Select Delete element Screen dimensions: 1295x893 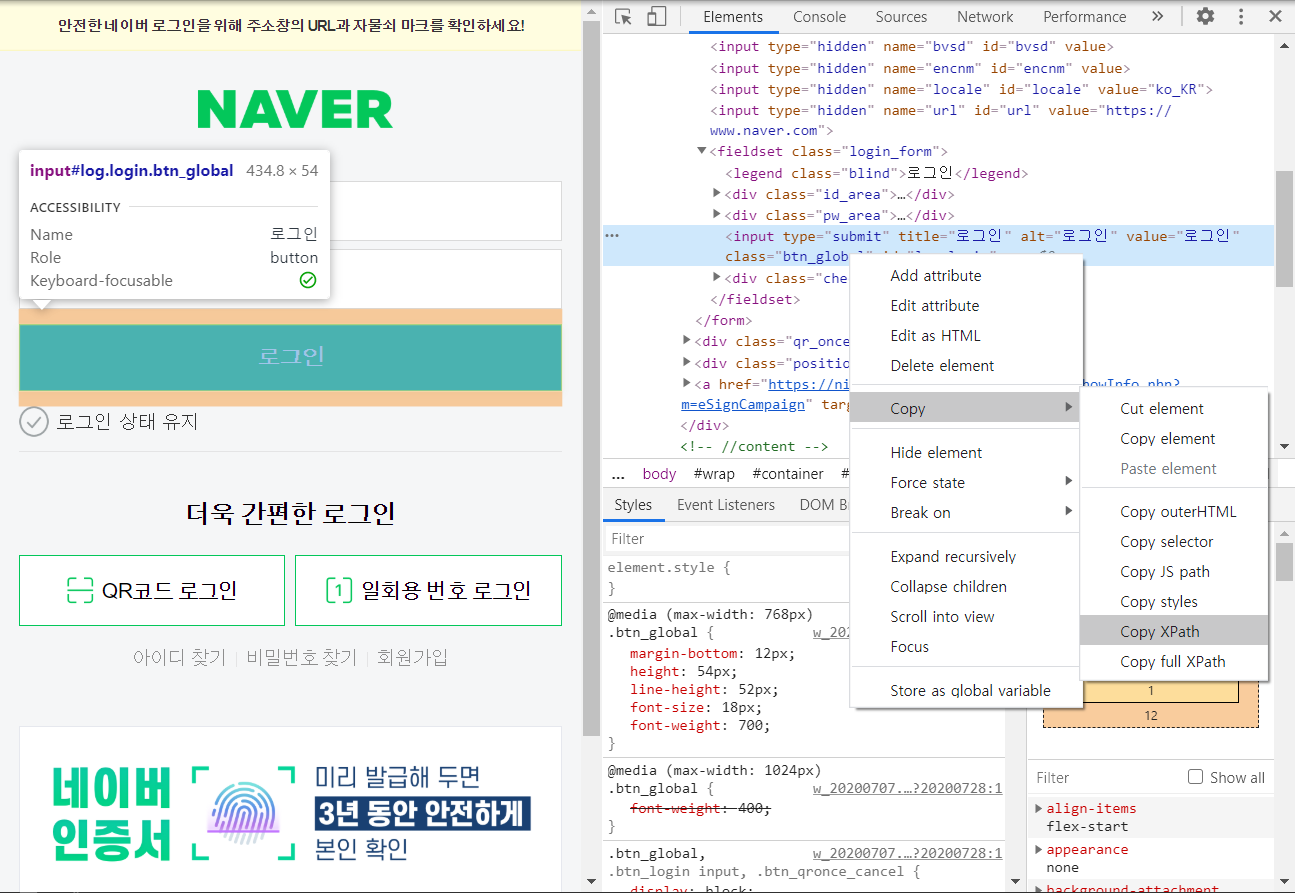[x=966, y=365]
